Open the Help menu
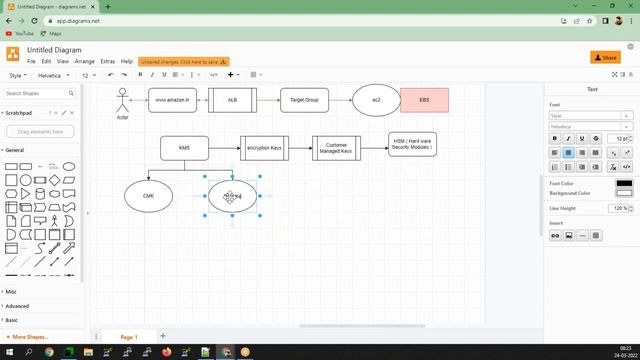This screenshot has height=360, width=640. pyautogui.click(x=127, y=61)
